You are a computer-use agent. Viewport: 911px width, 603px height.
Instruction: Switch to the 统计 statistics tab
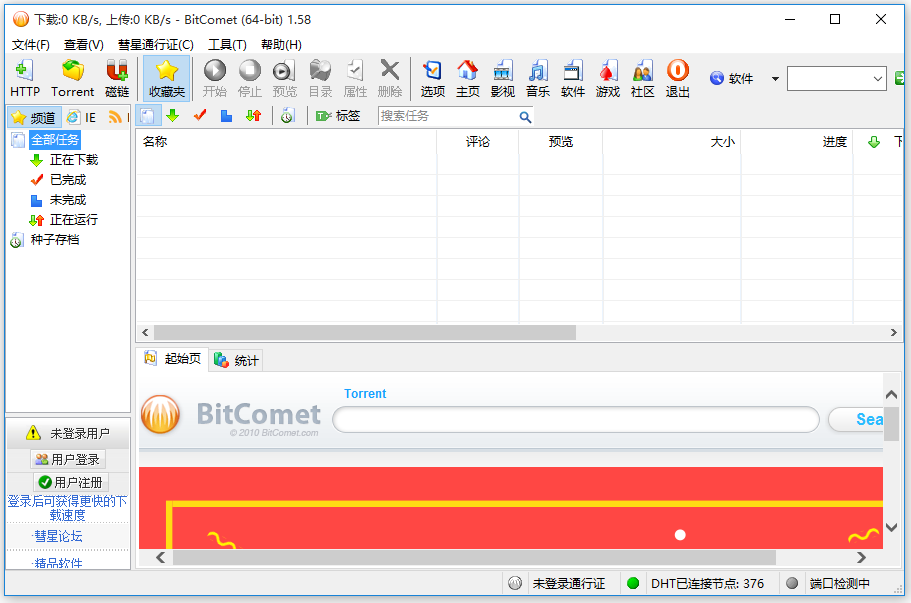[236, 361]
